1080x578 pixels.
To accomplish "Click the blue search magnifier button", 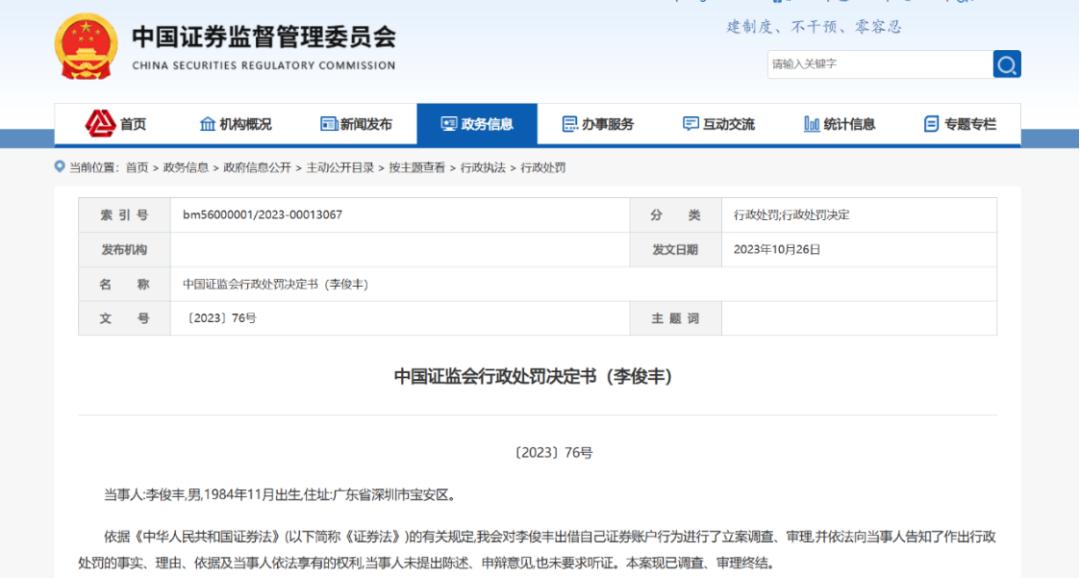I will point(1006,64).
